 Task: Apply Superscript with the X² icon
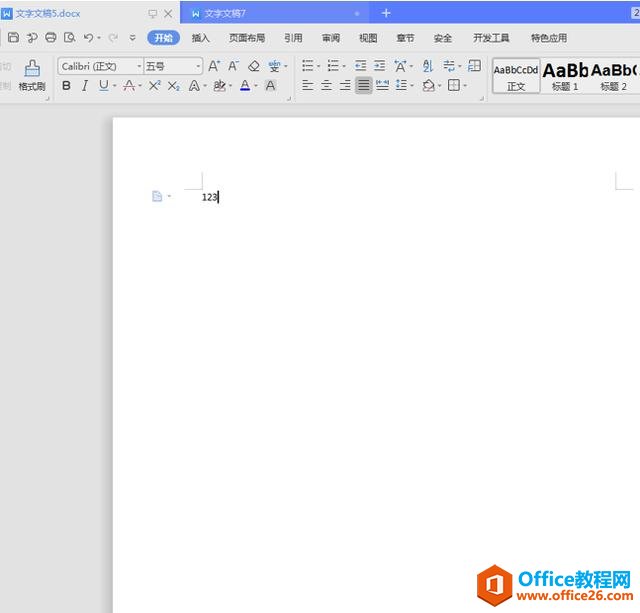point(154,86)
